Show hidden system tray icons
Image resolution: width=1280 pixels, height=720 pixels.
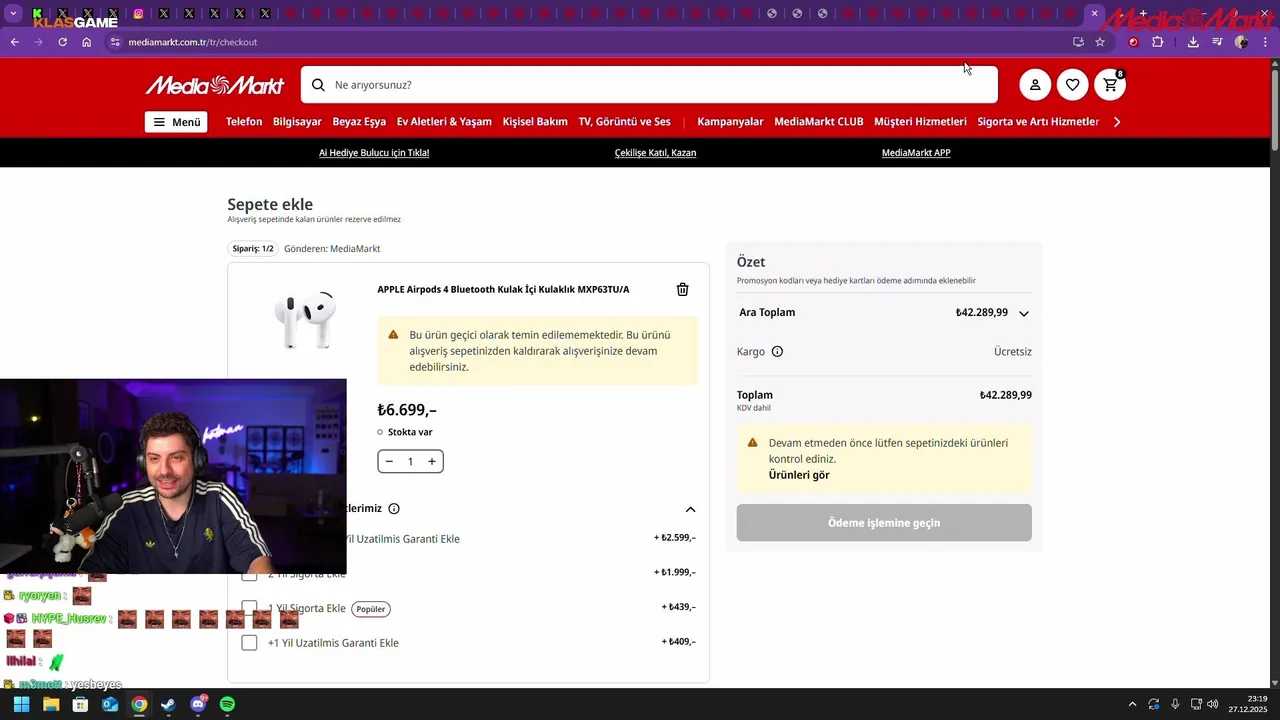click(1132, 704)
